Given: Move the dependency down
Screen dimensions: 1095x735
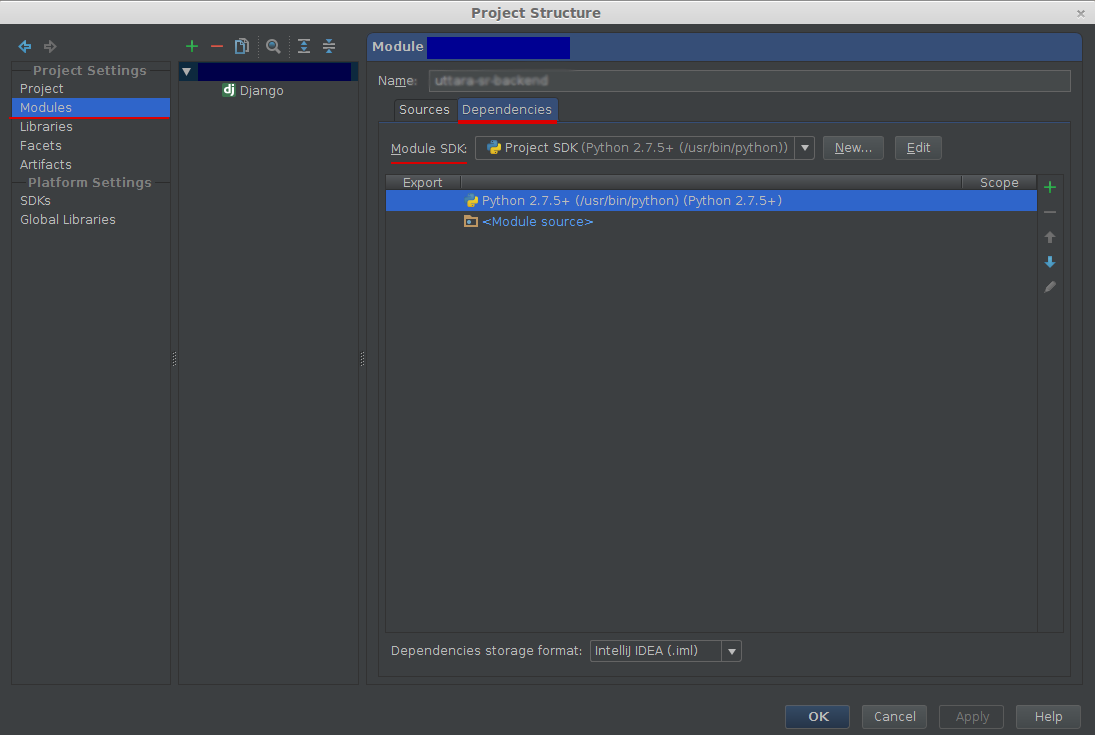Looking at the screenshot, I should click(1050, 262).
